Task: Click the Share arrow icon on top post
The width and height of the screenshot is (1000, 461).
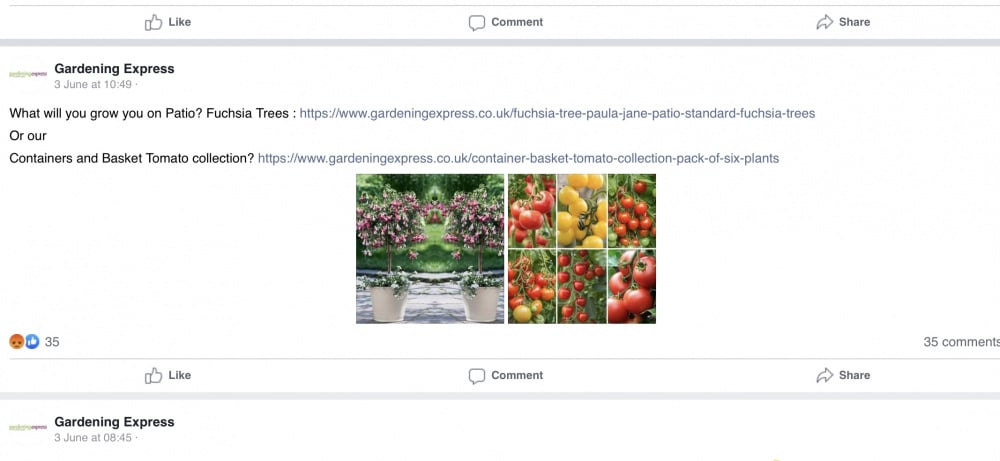Action: point(825,22)
